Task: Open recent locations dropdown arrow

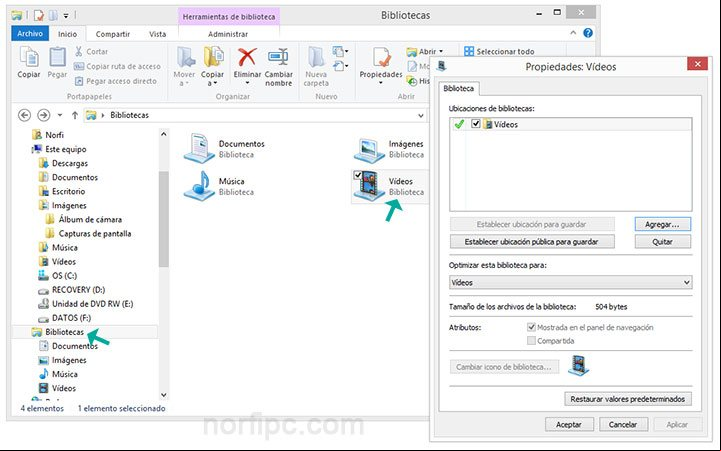Action: click(x=60, y=115)
